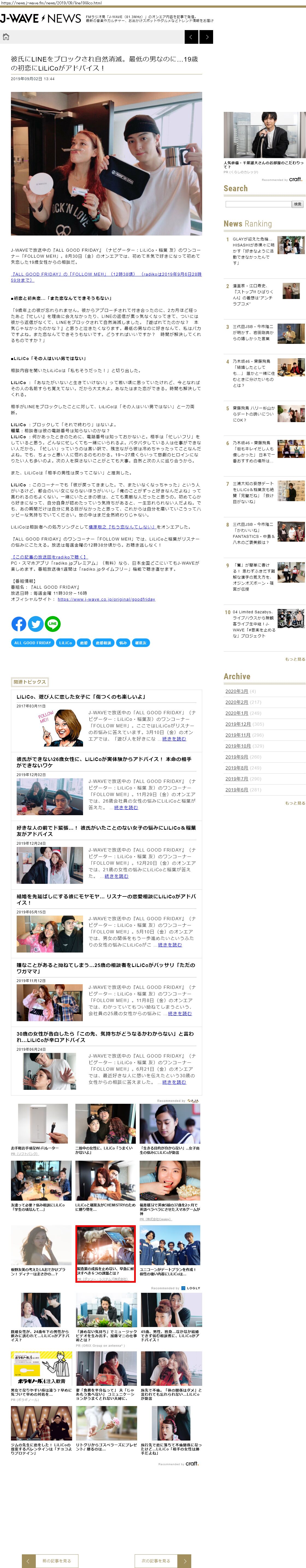Go to next article with right arrow
Viewport: 306px width, 1568px height.
[206, 37]
